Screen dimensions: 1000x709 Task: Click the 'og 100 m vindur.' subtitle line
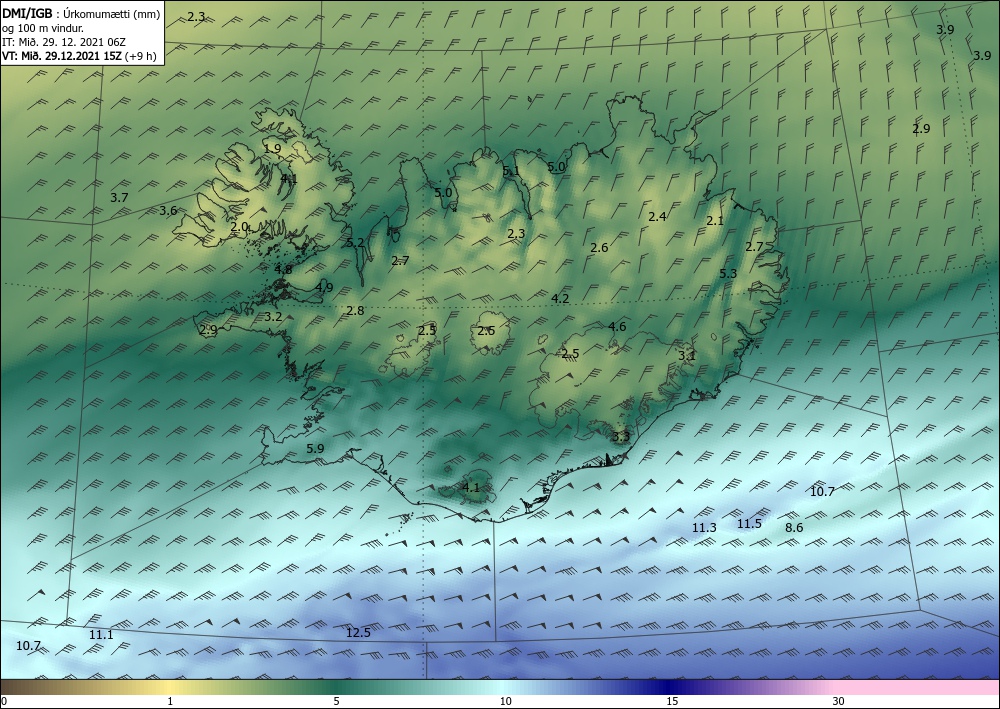[x=43, y=28]
